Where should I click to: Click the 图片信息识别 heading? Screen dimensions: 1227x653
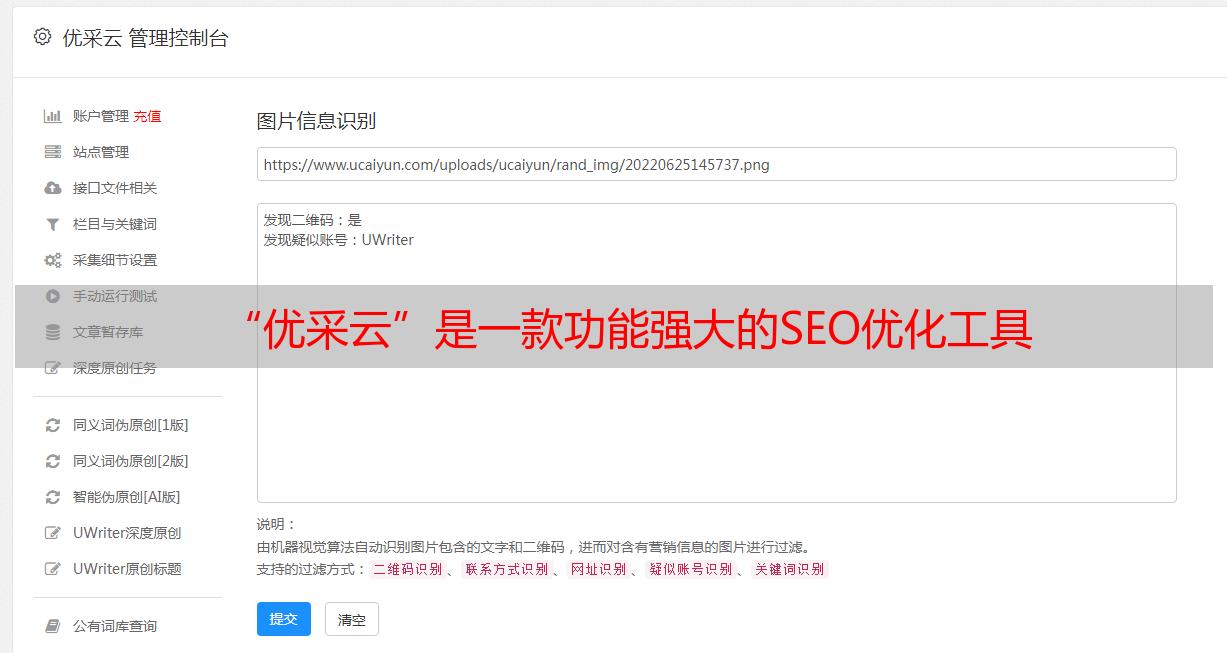[x=316, y=121]
